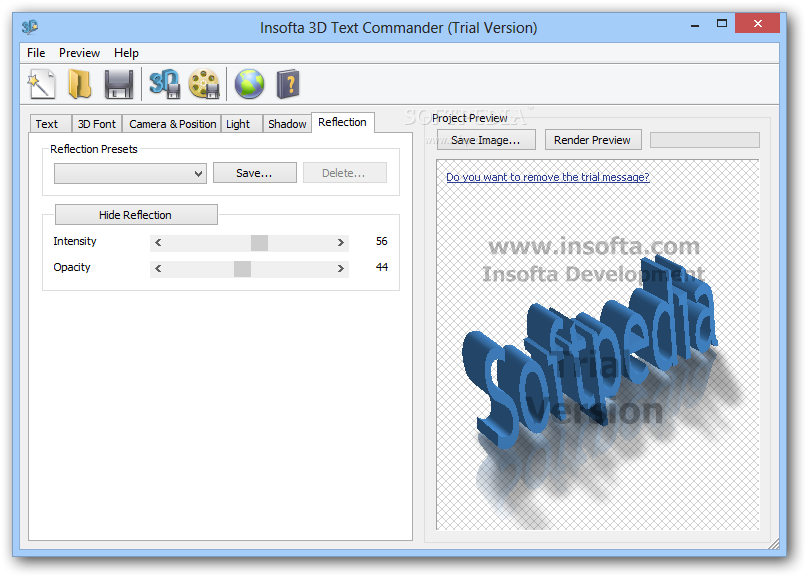The image size is (807, 577).
Task: Switch to the Text tab
Action: click(50, 124)
